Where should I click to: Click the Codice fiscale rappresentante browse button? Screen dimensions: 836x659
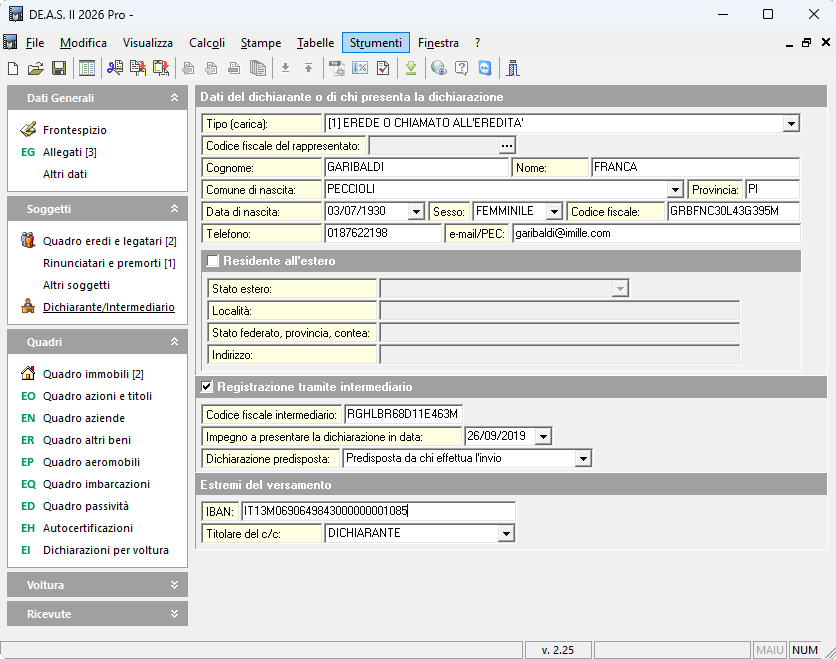(507, 146)
